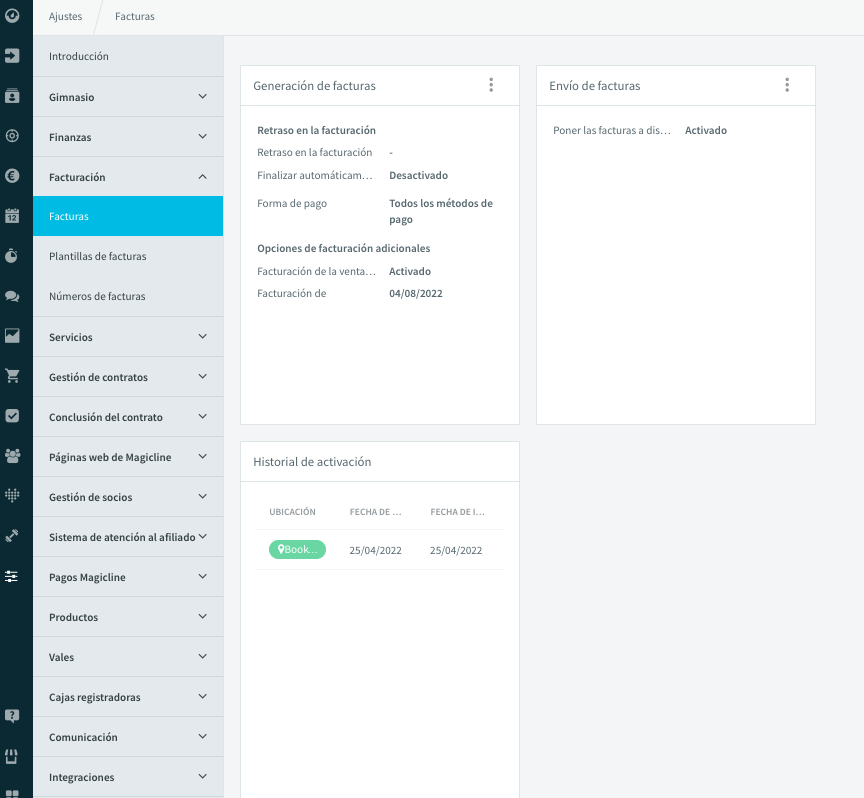This screenshot has width=864, height=798.
Task: Open the help question mark icon in sidebar
Action: [x=12, y=716]
